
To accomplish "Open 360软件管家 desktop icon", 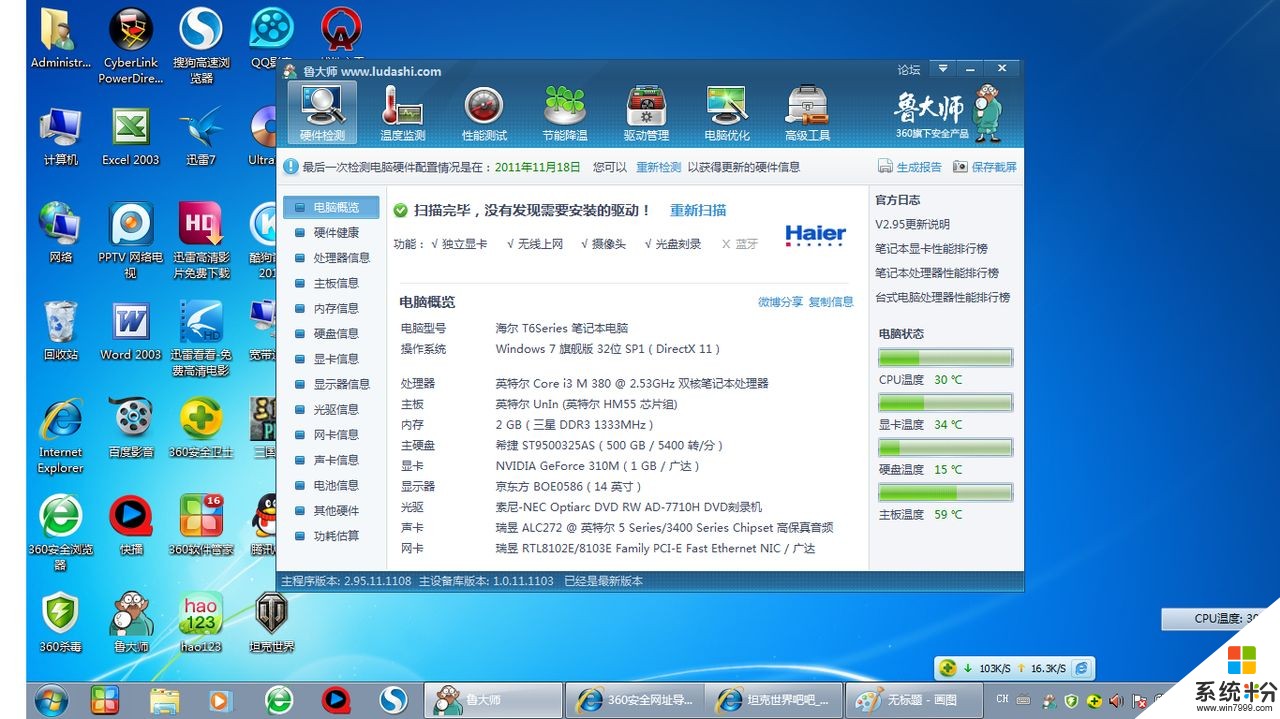I will (201, 524).
